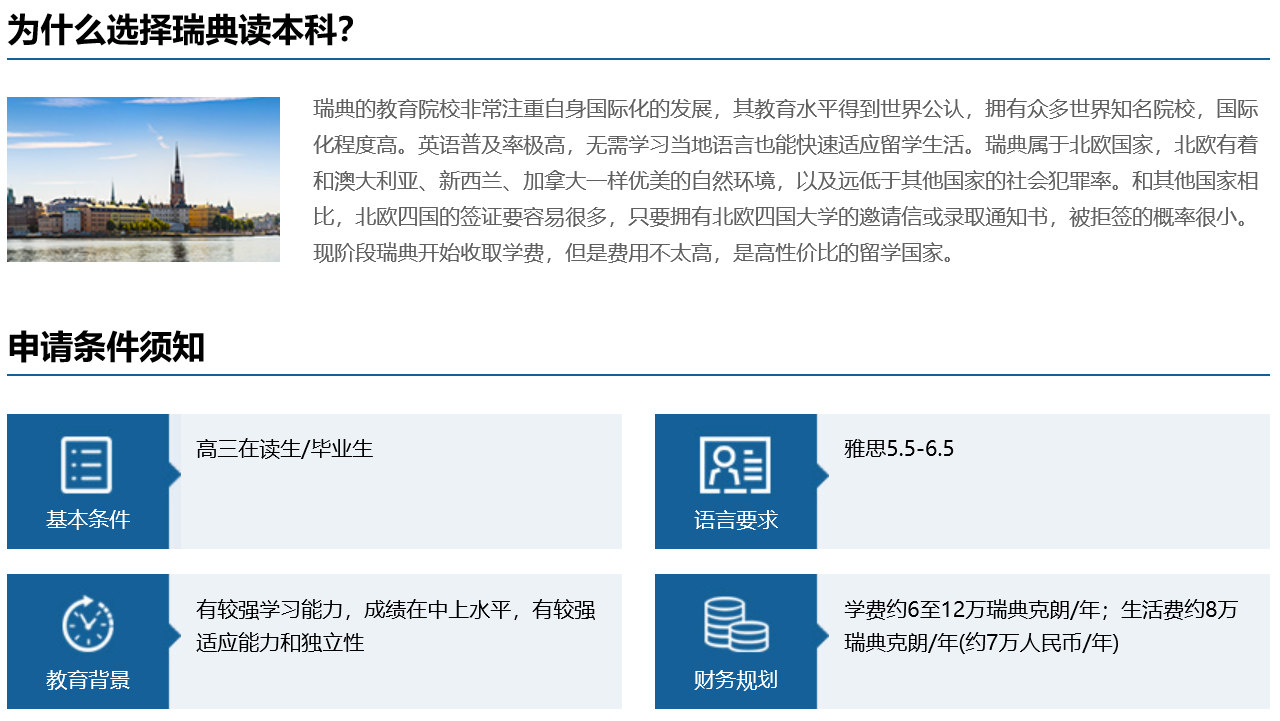Select the 基本条件 label

click(87, 520)
